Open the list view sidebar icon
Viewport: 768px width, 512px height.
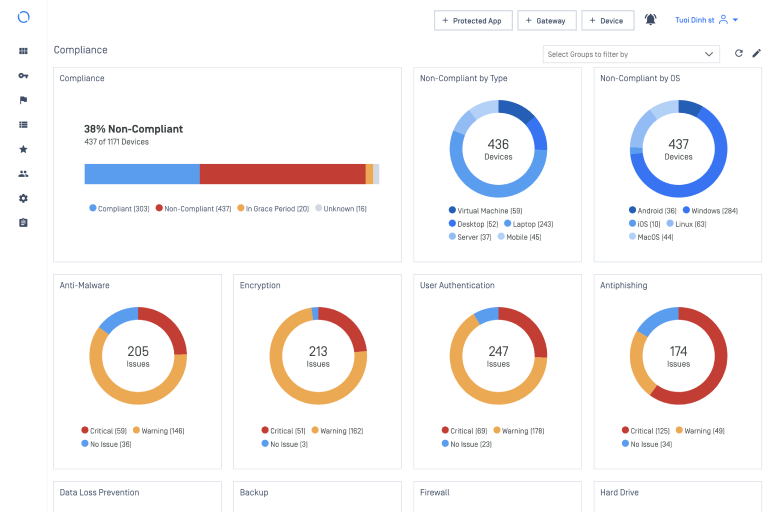(23, 125)
